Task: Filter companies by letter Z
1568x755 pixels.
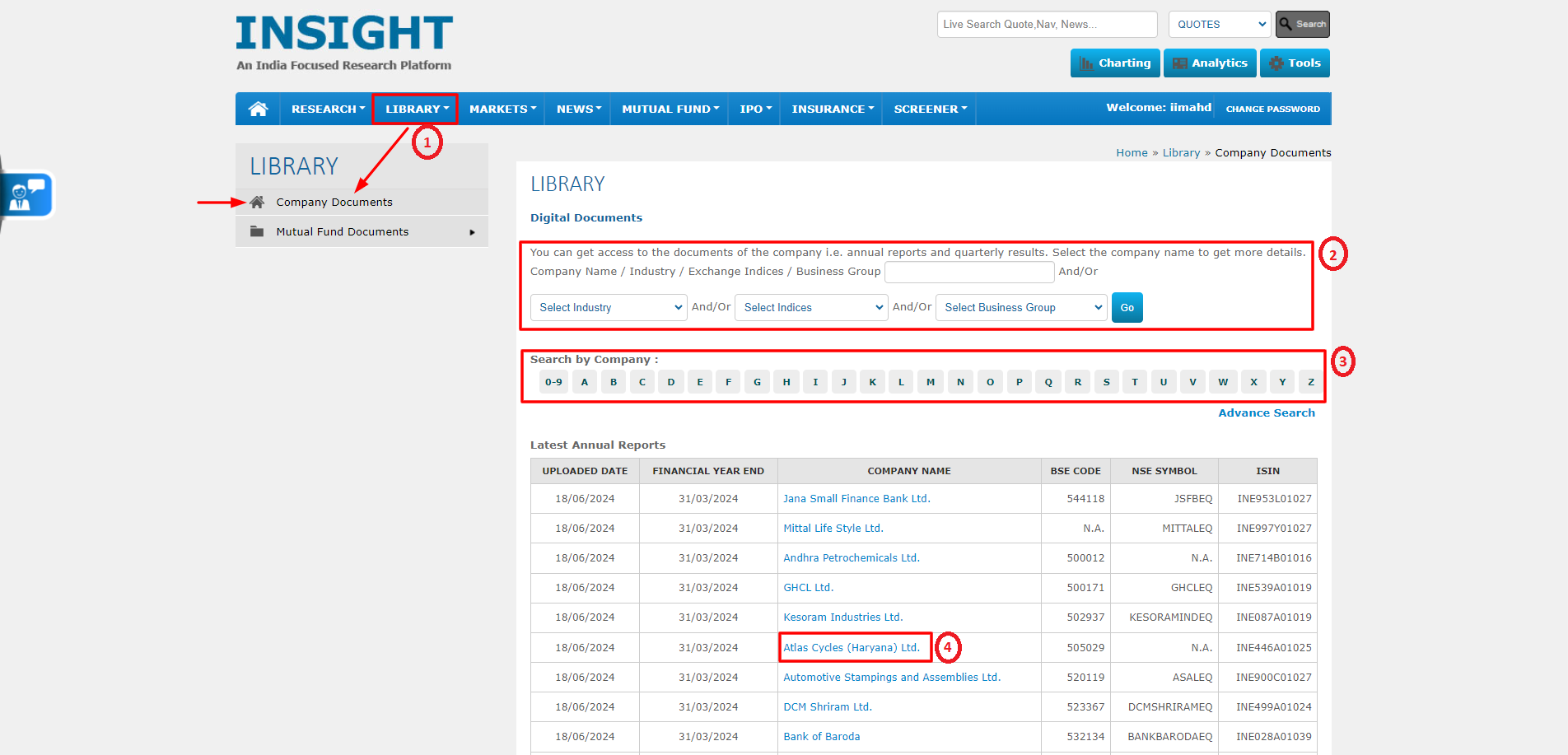Action: (1311, 382)
